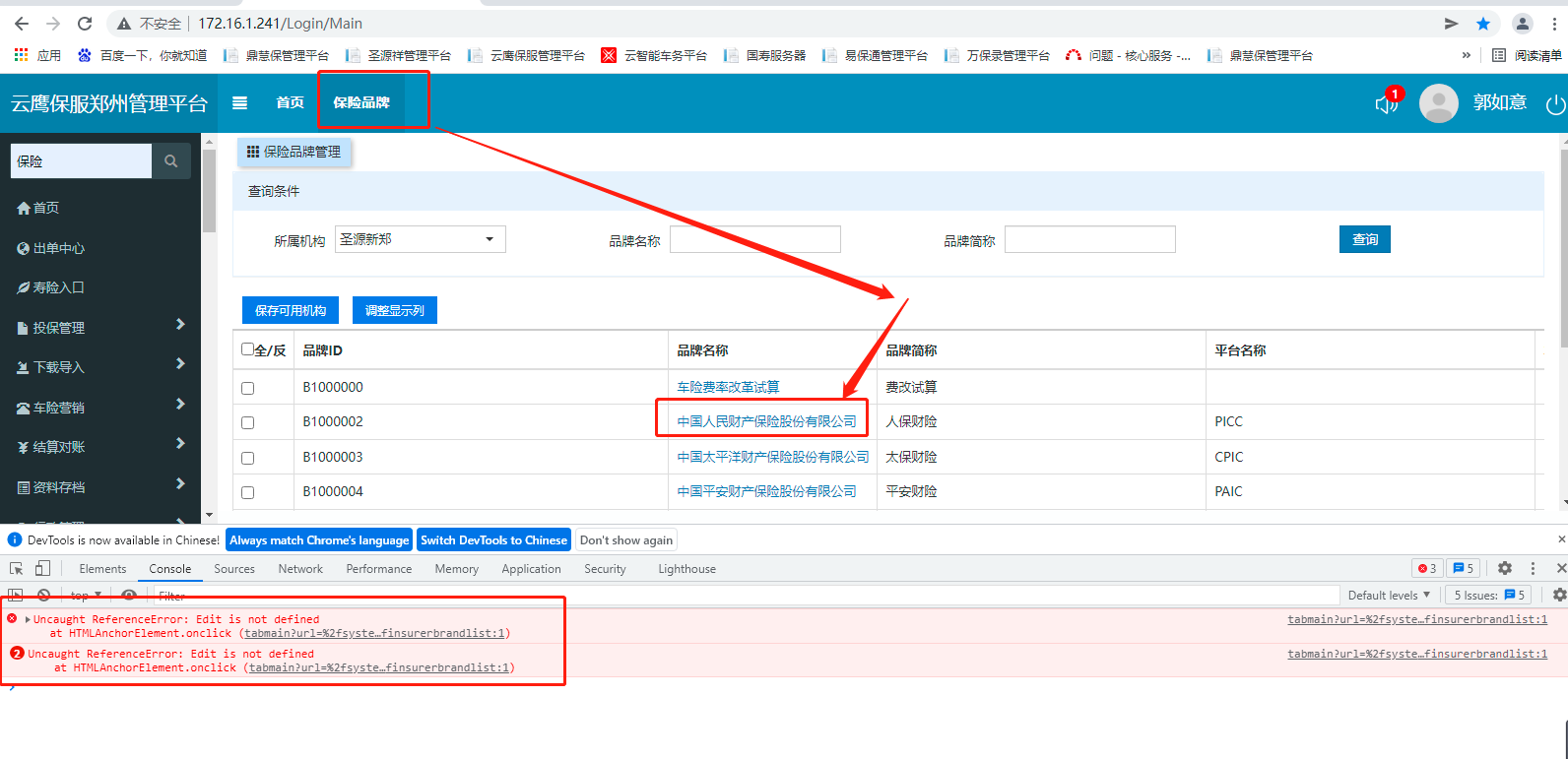The height and width of the screenshot is (759, 1568).
Task: Click the notification speaker icon
Action: (x=1386, y=103)
